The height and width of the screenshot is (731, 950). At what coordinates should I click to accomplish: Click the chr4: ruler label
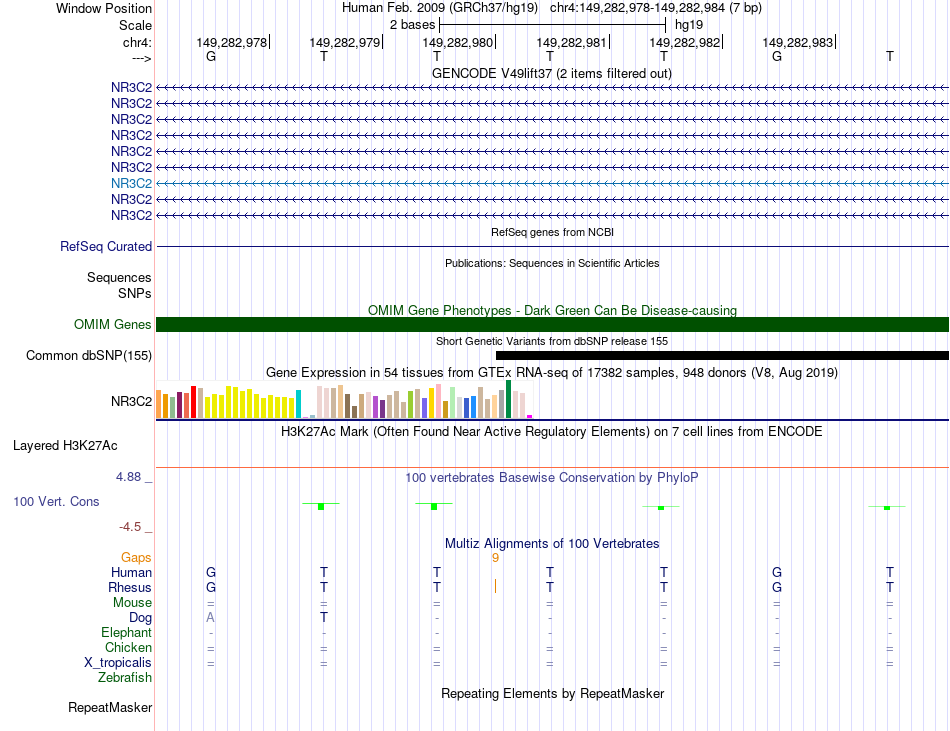click(137, 42)
